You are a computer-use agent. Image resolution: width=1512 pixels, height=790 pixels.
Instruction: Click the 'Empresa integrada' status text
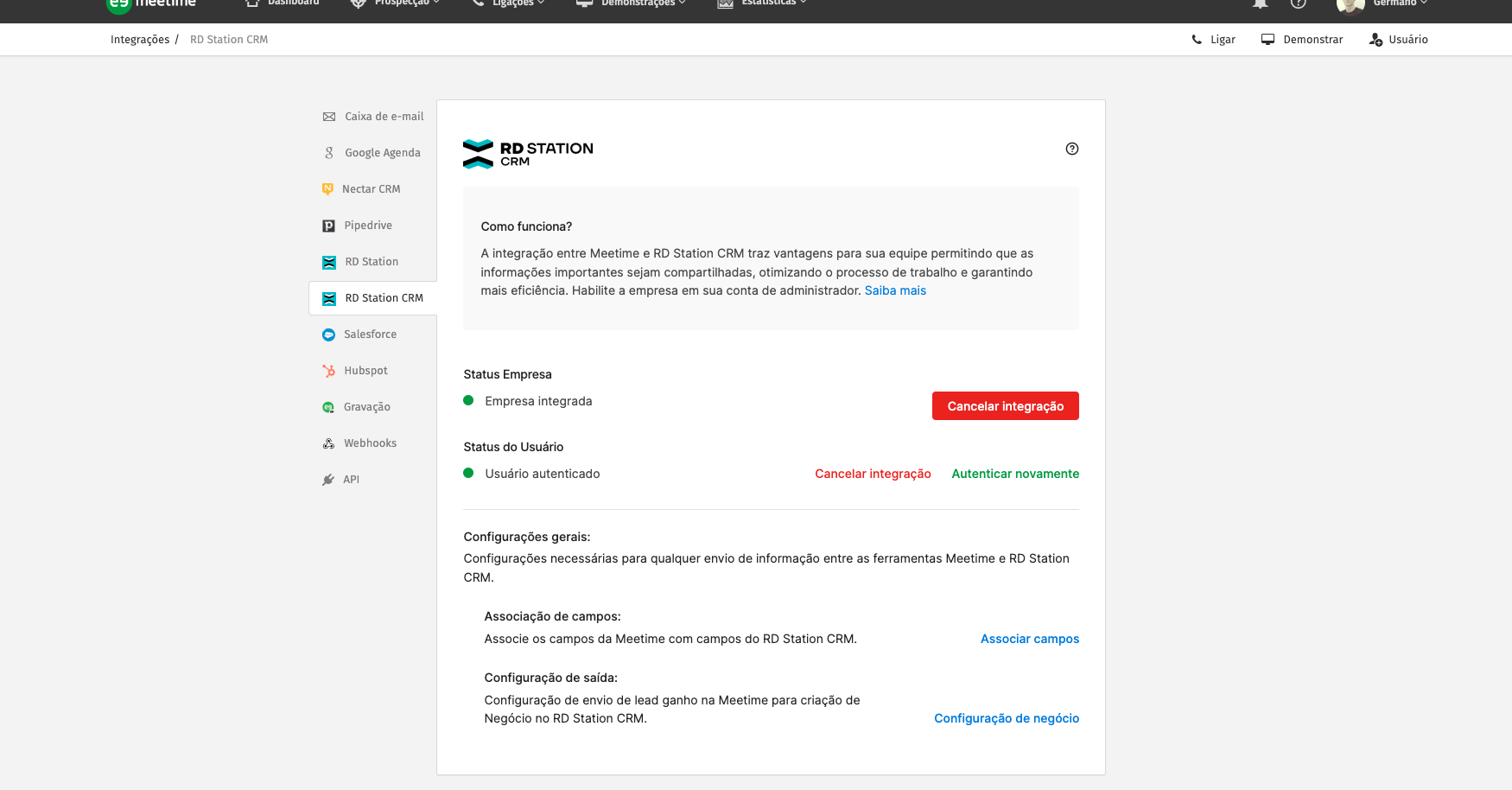tap(538, 401)
